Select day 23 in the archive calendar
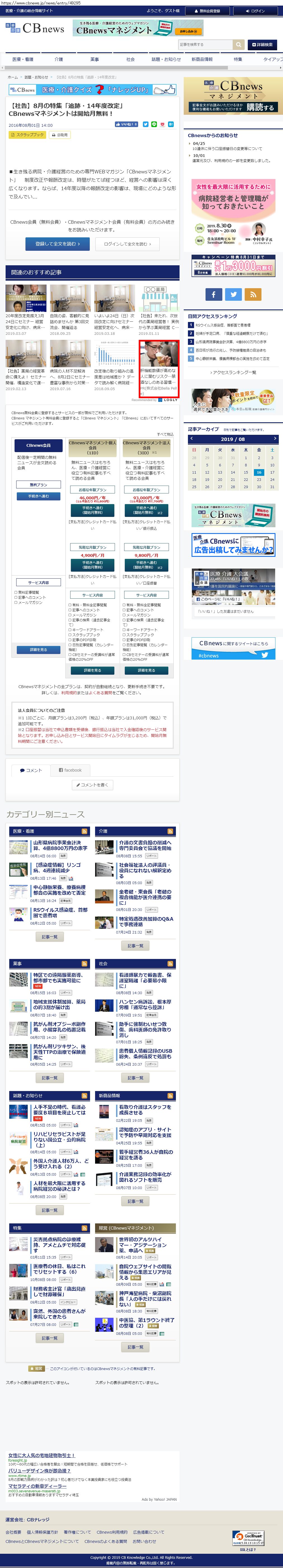 [x=259, y=480]
